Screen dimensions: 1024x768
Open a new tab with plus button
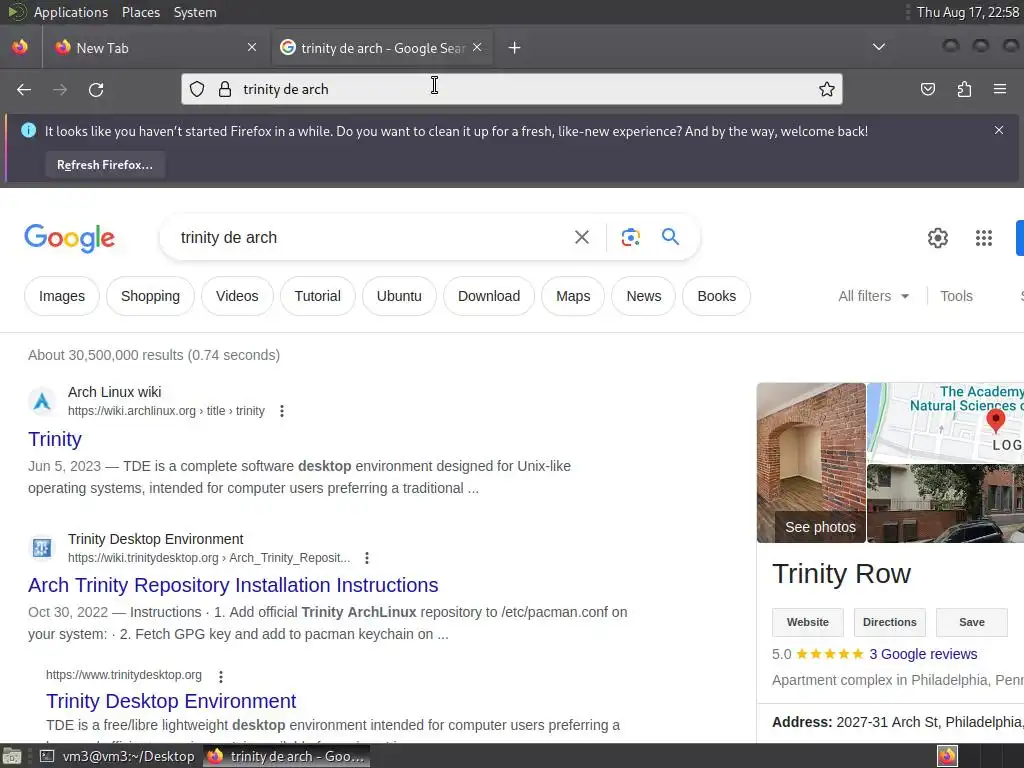[515, 48]
